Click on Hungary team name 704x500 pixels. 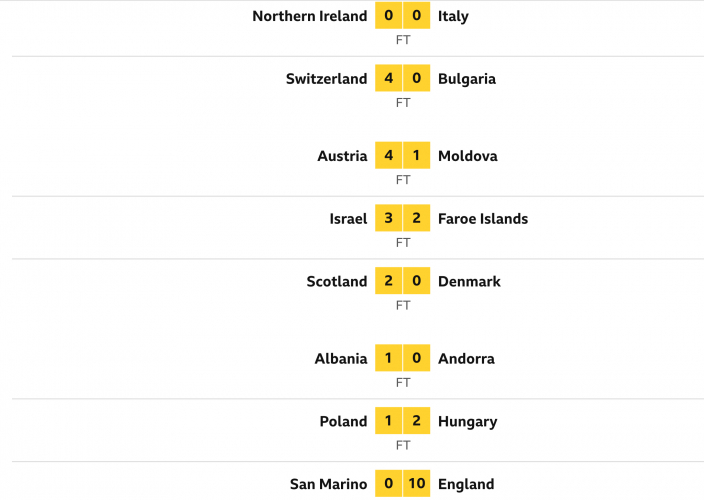tap(467, 422)
